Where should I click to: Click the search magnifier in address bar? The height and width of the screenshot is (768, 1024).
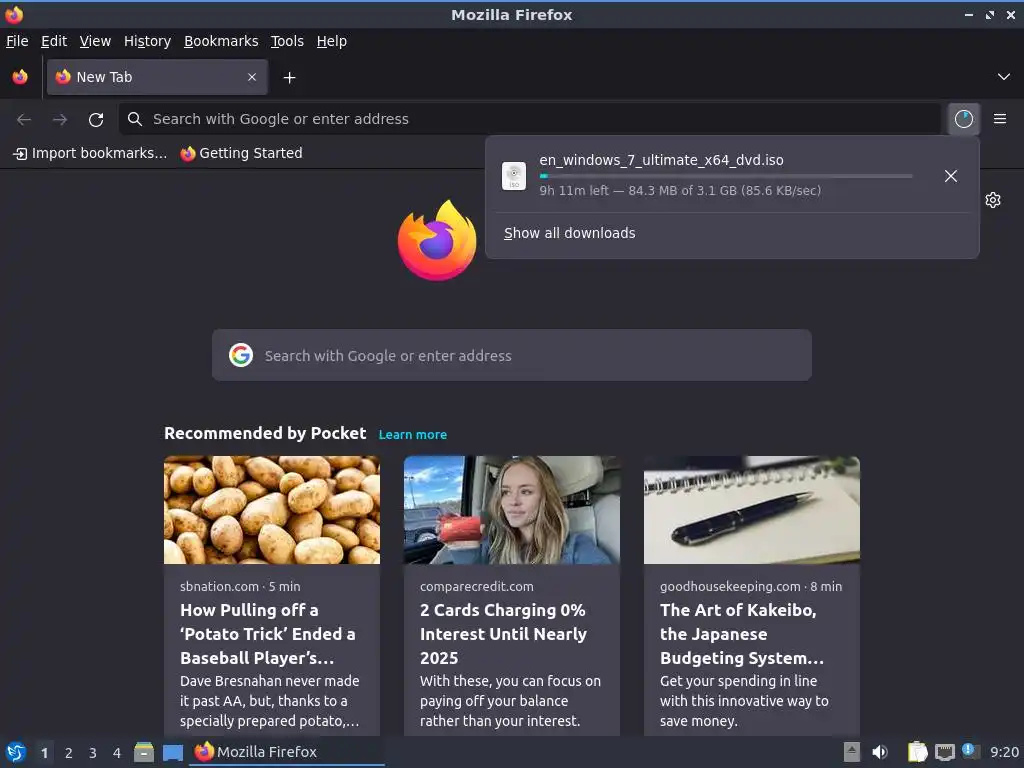click(x=135, y=119)
